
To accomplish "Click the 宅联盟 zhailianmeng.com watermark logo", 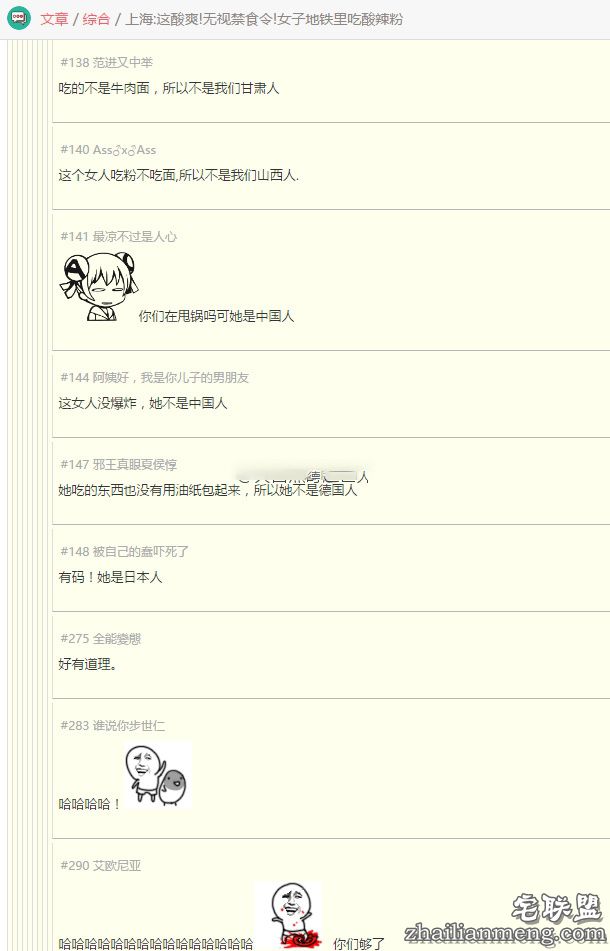I will pos(504,919).
